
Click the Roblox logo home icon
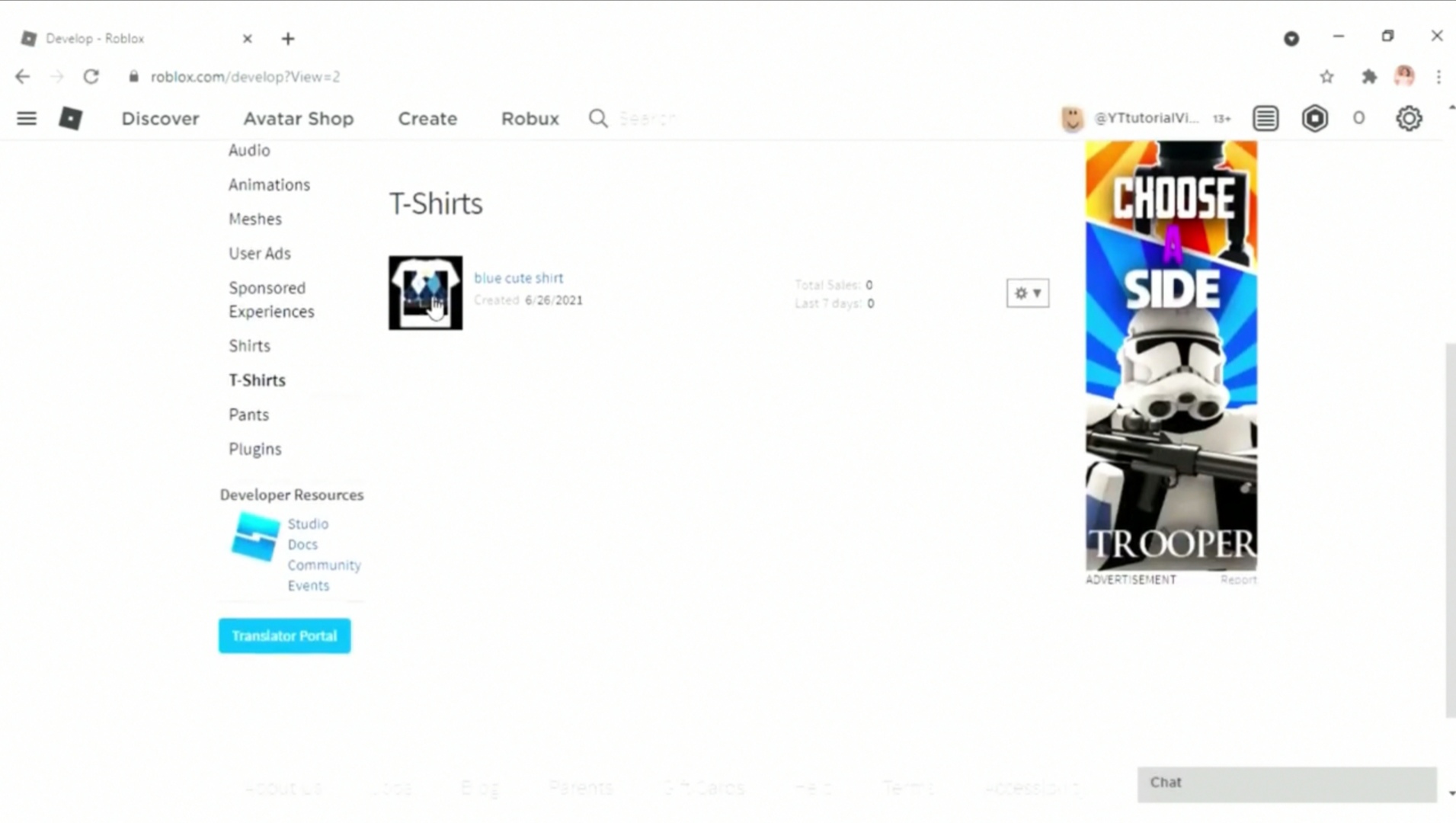(71, 118)
